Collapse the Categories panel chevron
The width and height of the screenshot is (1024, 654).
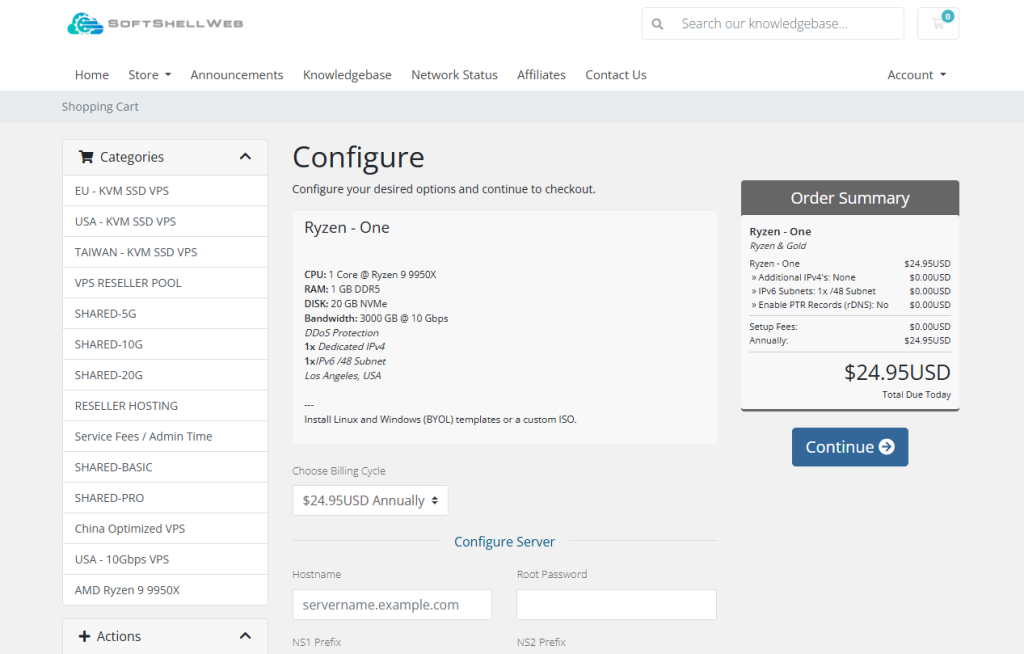click(x=246, y=157)
